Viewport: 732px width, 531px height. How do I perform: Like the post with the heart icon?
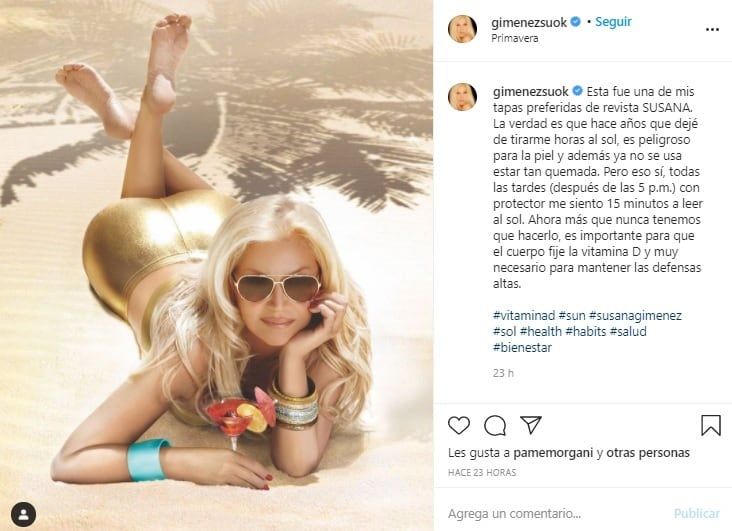tap(459, 425)
